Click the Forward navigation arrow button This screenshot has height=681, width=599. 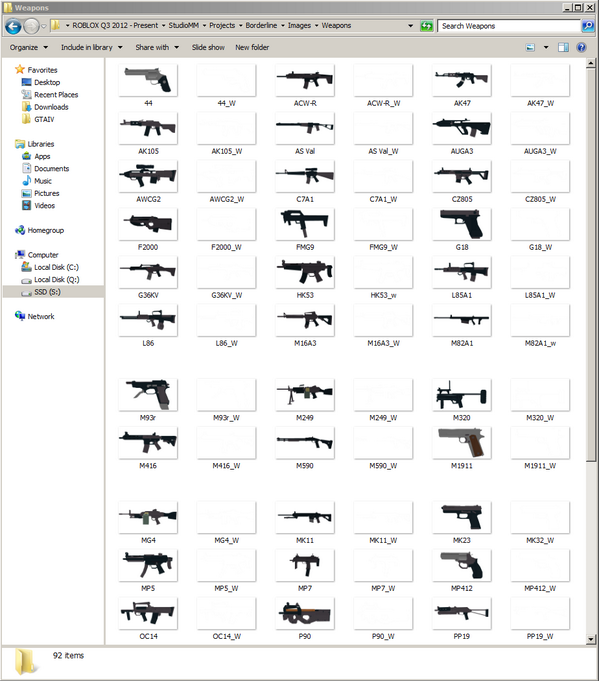coord(31,26)
